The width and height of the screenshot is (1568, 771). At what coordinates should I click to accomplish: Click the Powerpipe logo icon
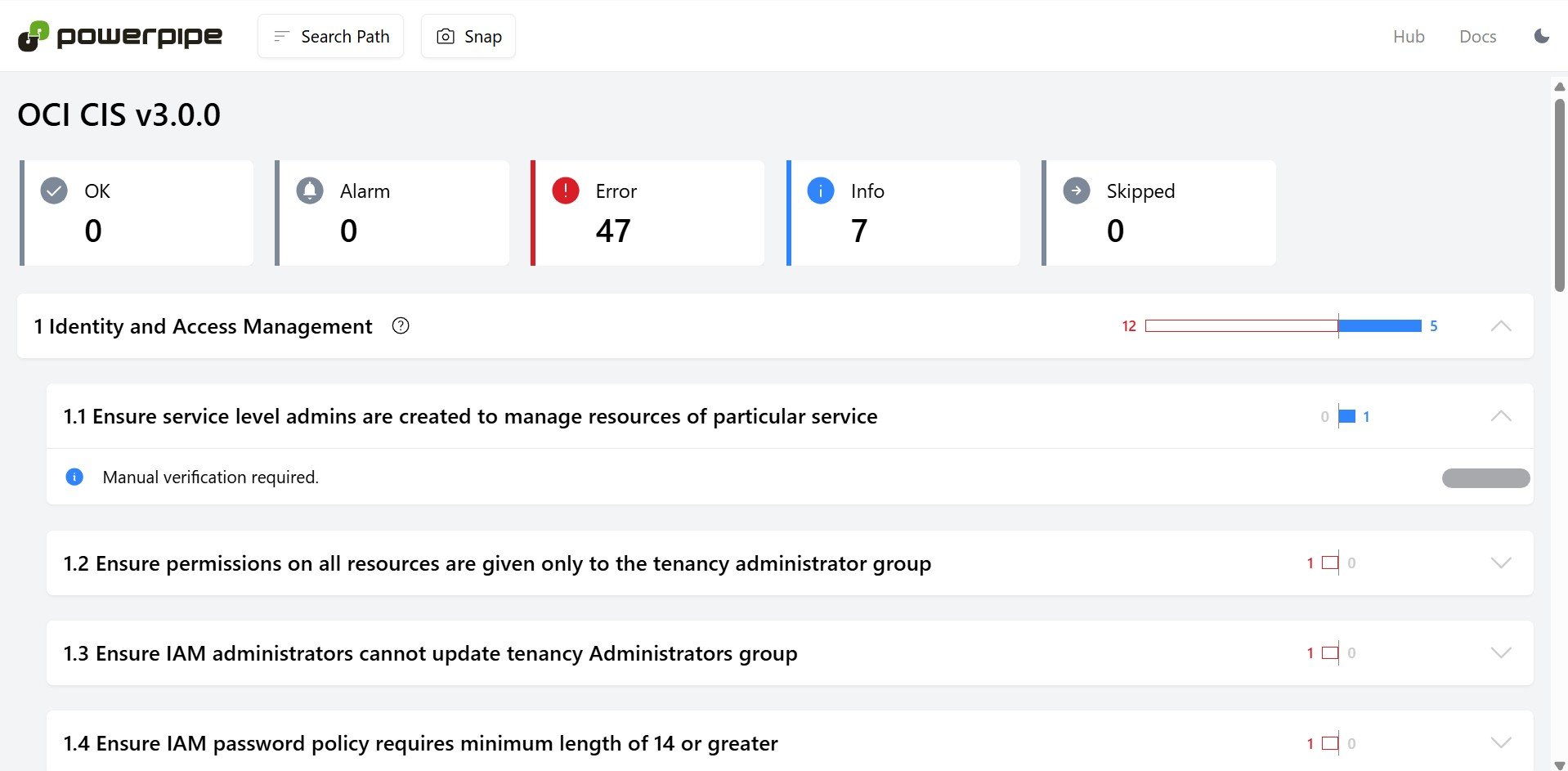pyautogui.click(x=34, y=36)
